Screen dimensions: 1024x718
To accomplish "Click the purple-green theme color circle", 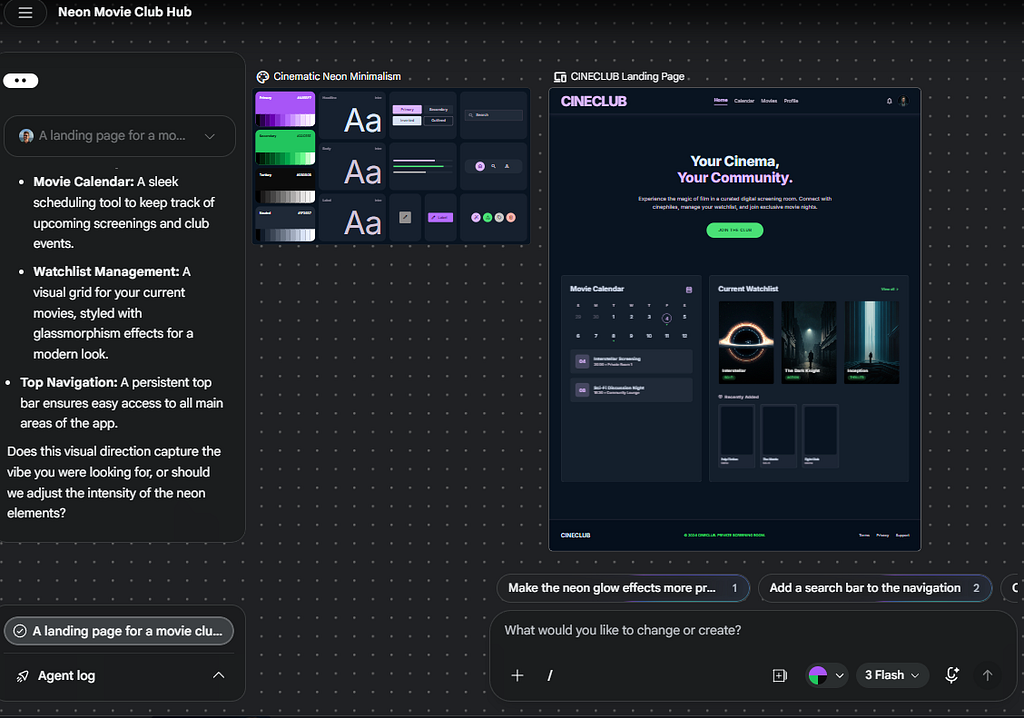I will tap(818, 676).
